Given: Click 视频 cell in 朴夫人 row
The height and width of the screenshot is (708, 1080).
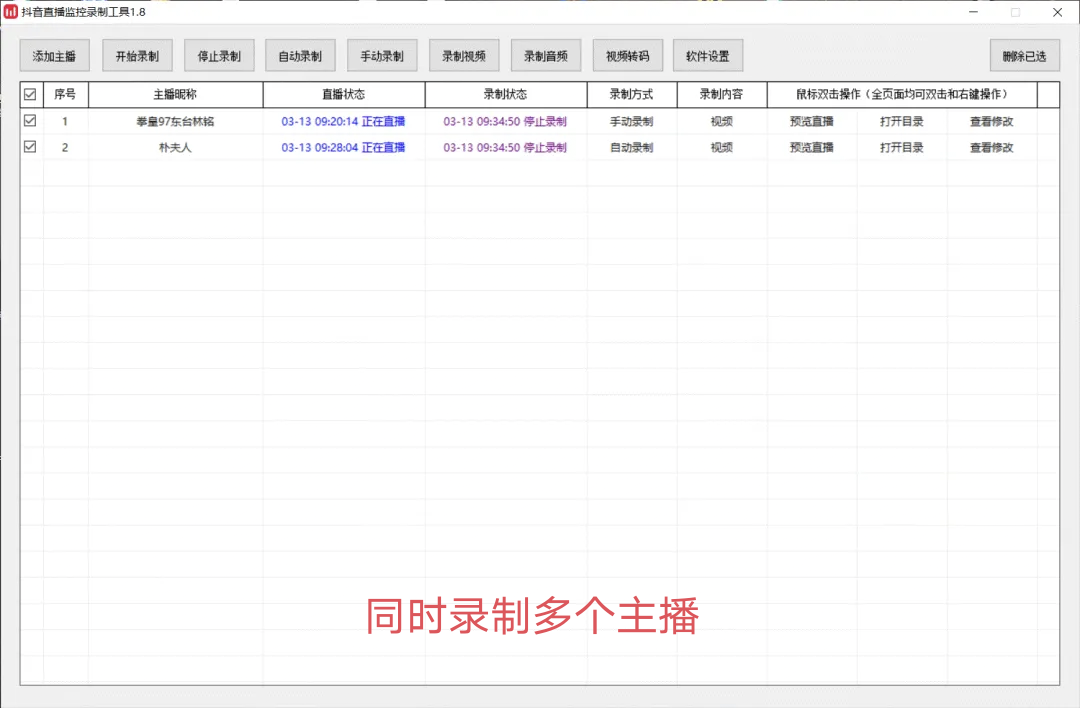Looking at the screenshot, I should coord(722,147).
